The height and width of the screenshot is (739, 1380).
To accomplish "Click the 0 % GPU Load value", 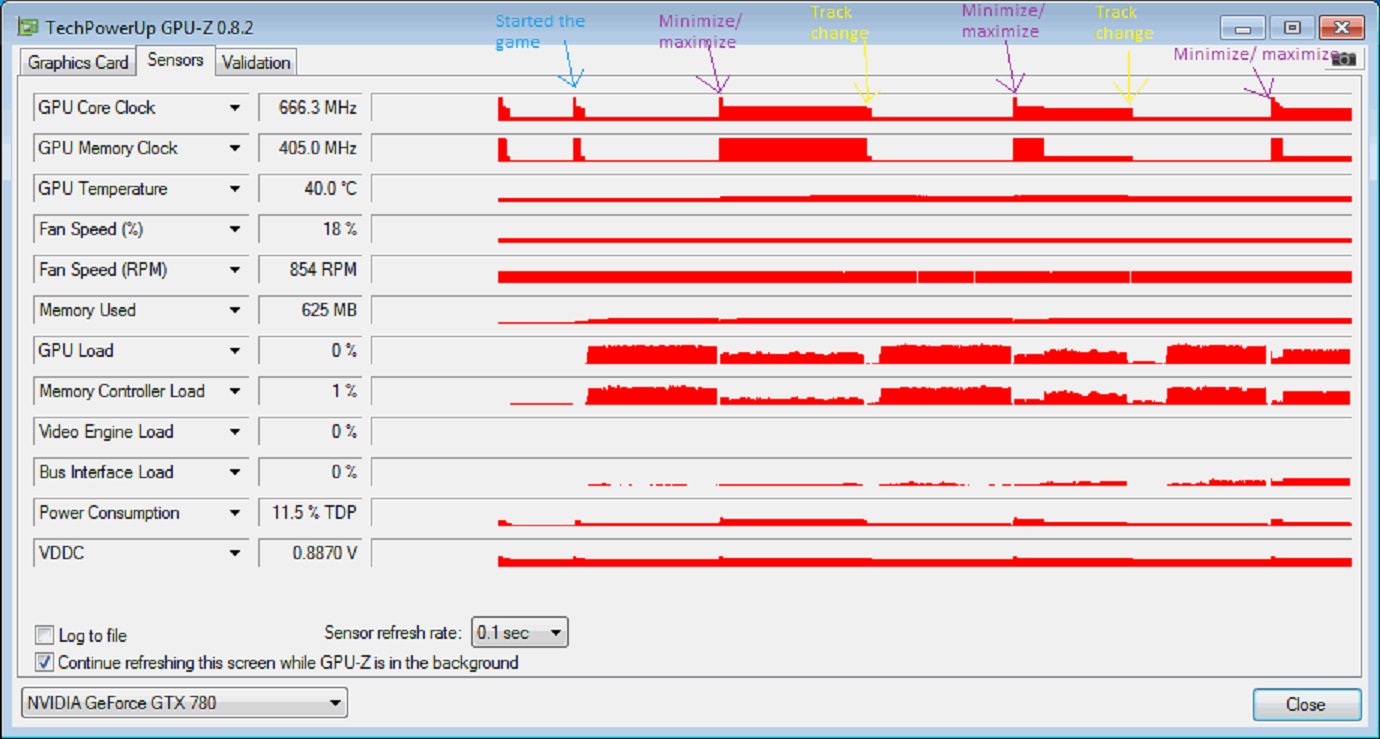I will point(310,351).
